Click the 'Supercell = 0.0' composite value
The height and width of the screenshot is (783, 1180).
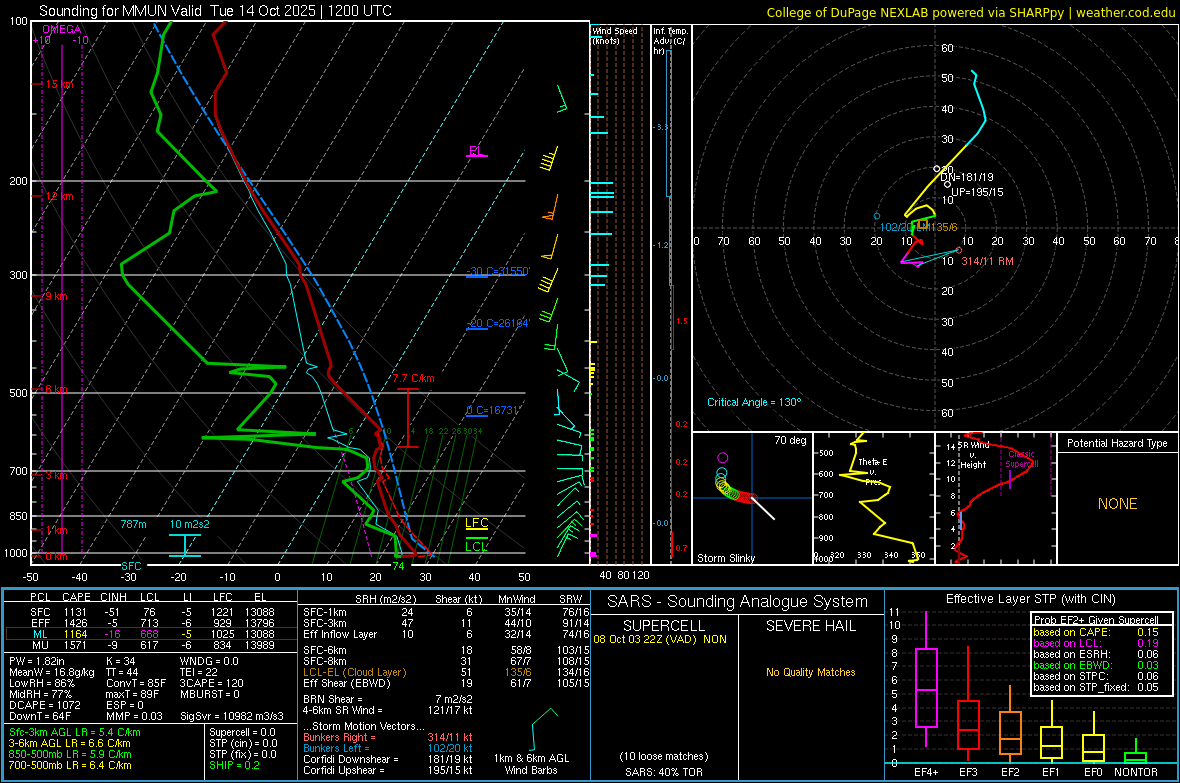point(242,733)
